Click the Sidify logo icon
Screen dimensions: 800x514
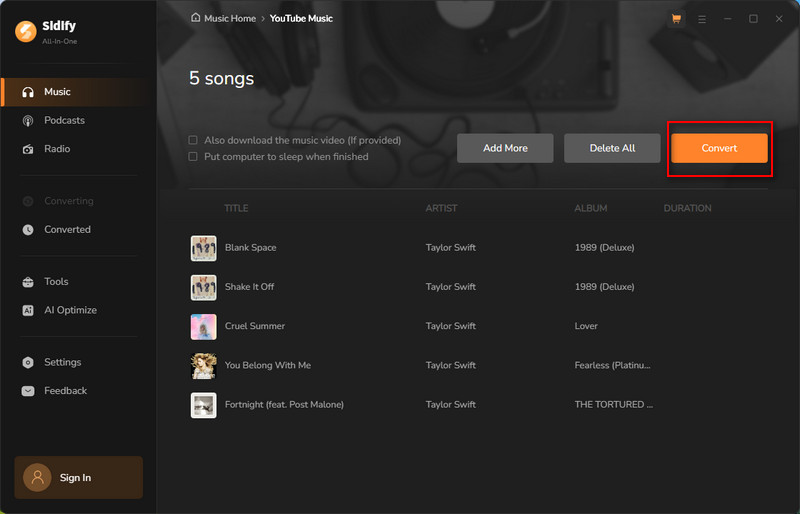[x=26, y=31]
